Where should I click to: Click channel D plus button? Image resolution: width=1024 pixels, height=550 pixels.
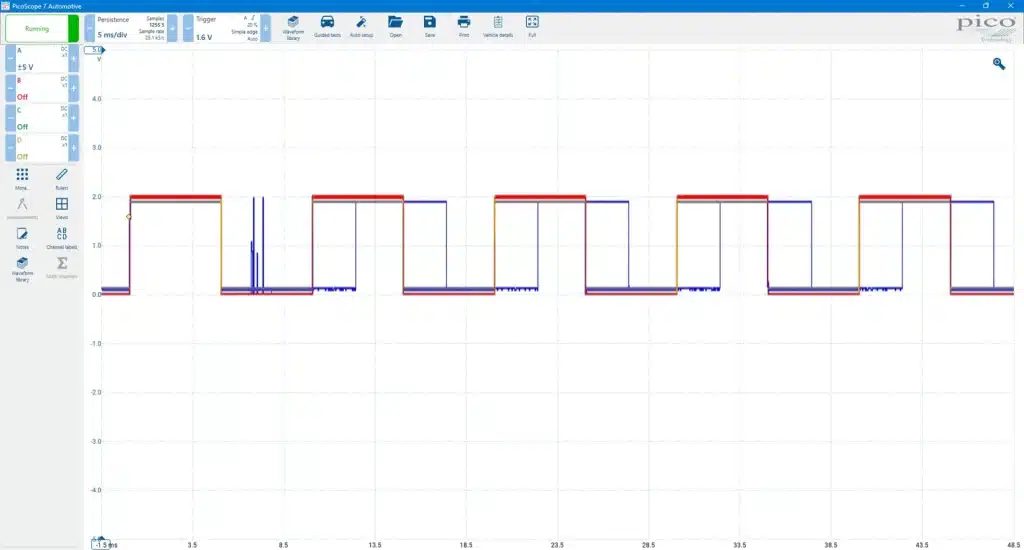(74, 148)
